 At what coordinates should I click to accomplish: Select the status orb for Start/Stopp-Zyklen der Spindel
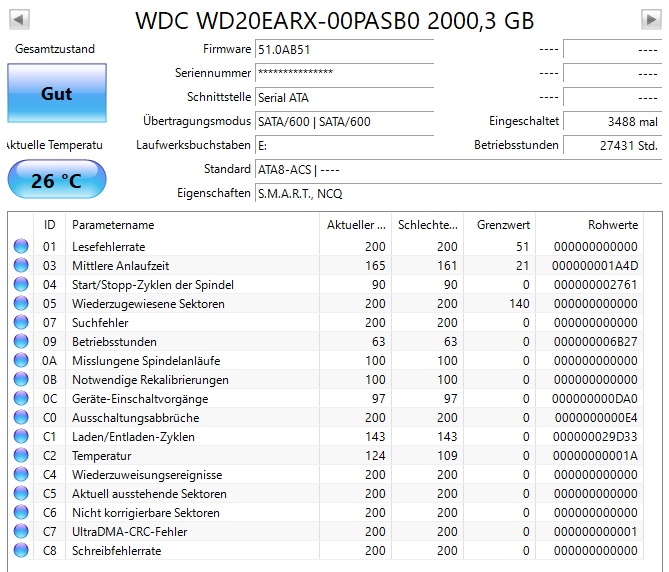click(x=21, y=284)
